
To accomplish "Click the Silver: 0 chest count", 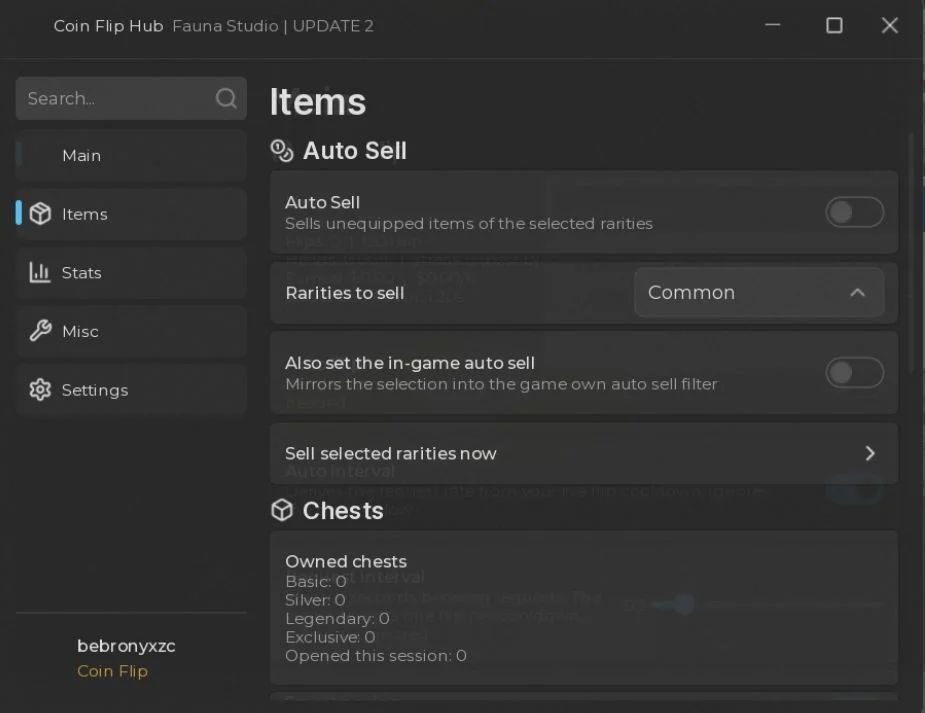I will pos(315,600).
